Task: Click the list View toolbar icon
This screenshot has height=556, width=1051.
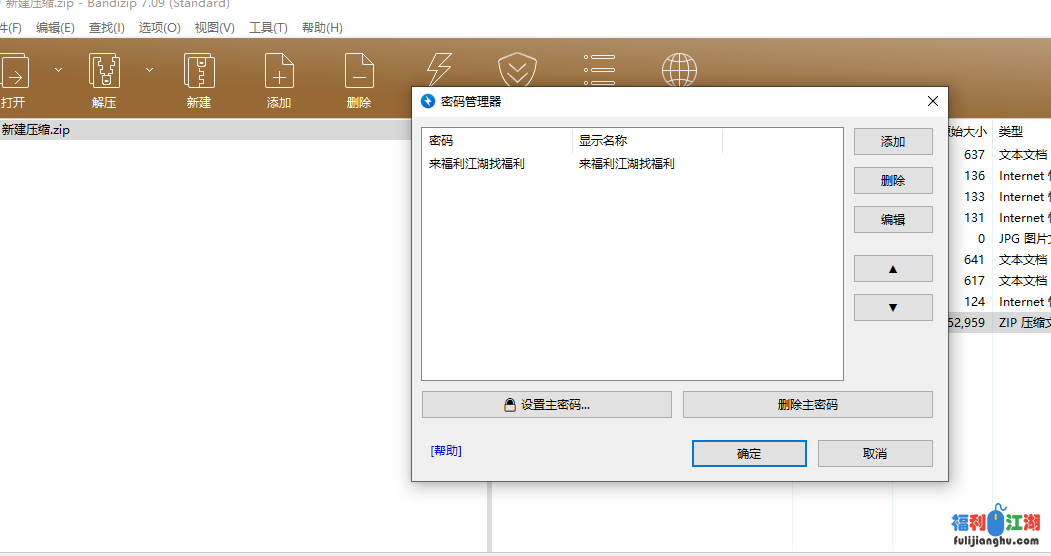Action: [599, 70]
